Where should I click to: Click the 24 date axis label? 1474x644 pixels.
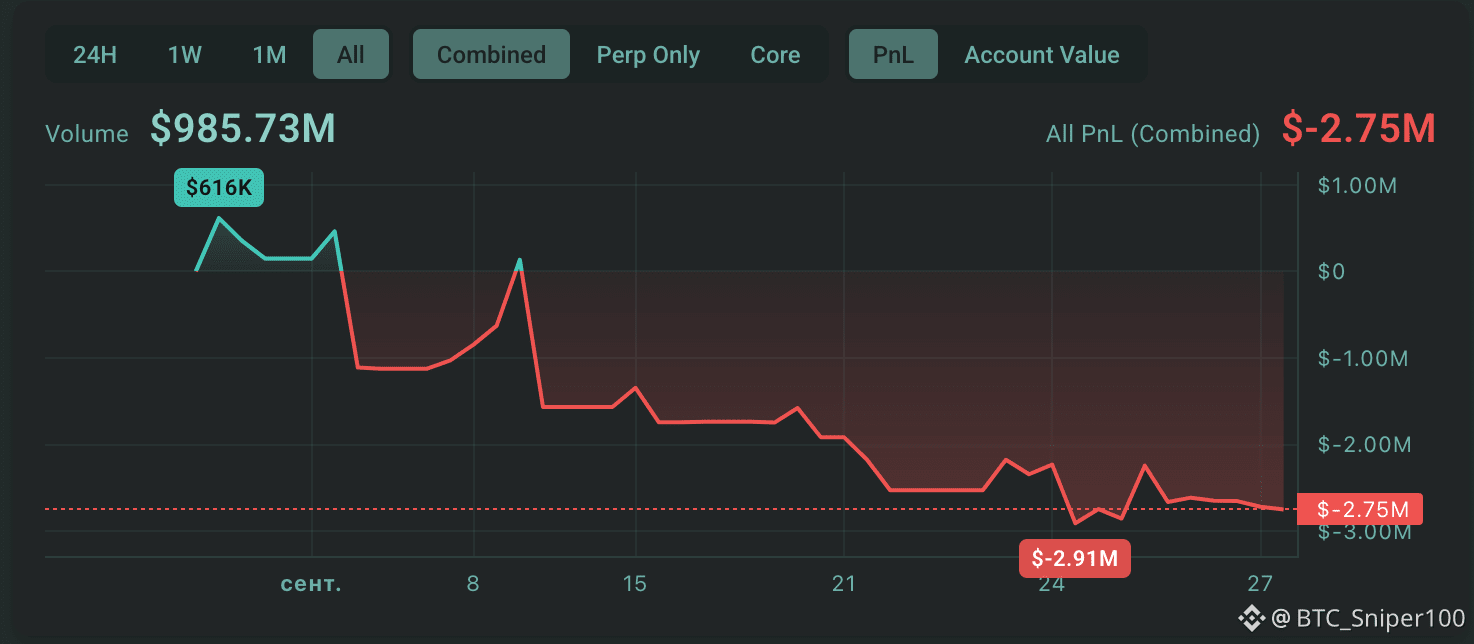pyautogui.click(x=1052, y=583)
